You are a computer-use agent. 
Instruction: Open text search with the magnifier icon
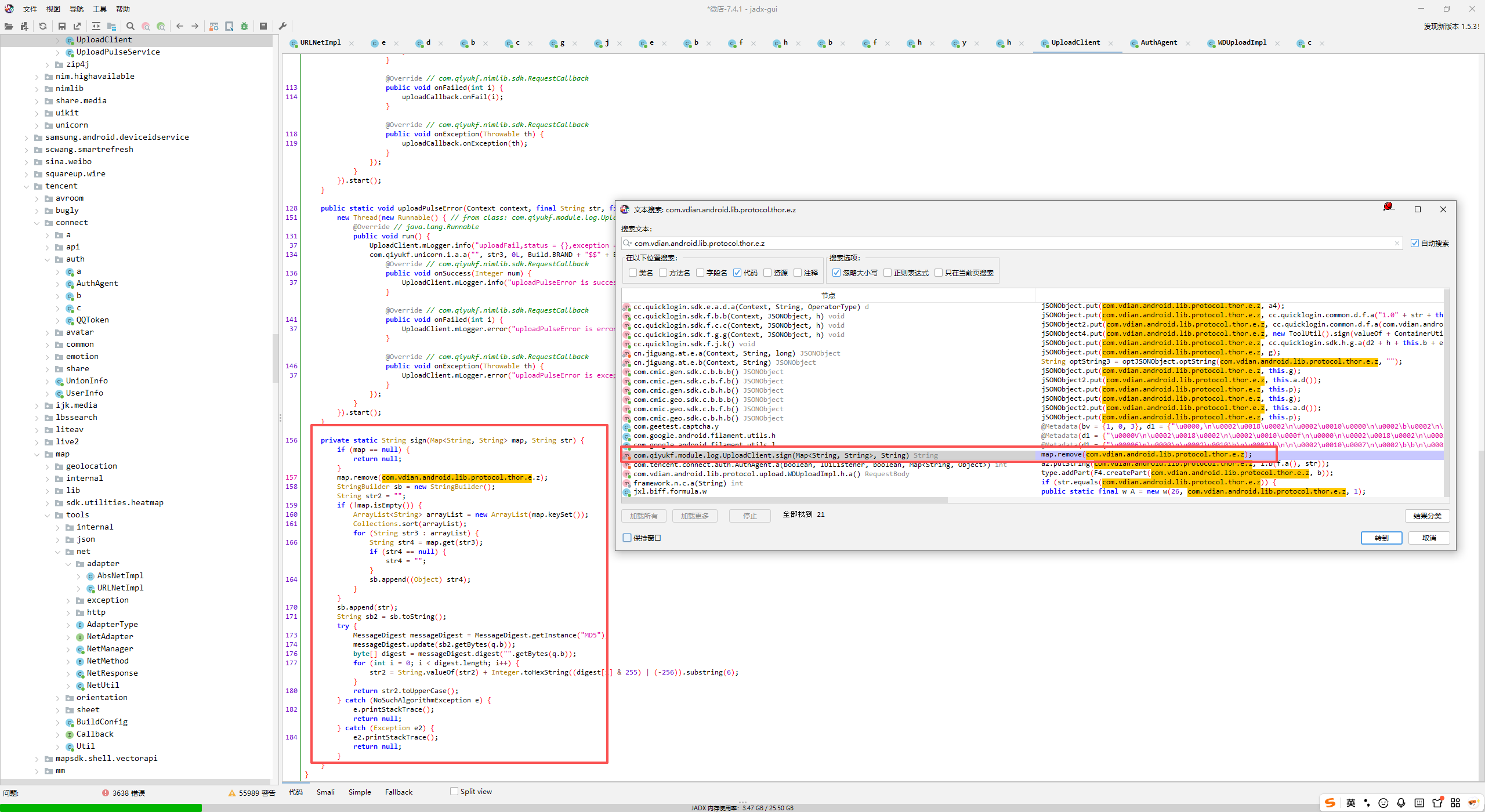[x=131, y=26]
